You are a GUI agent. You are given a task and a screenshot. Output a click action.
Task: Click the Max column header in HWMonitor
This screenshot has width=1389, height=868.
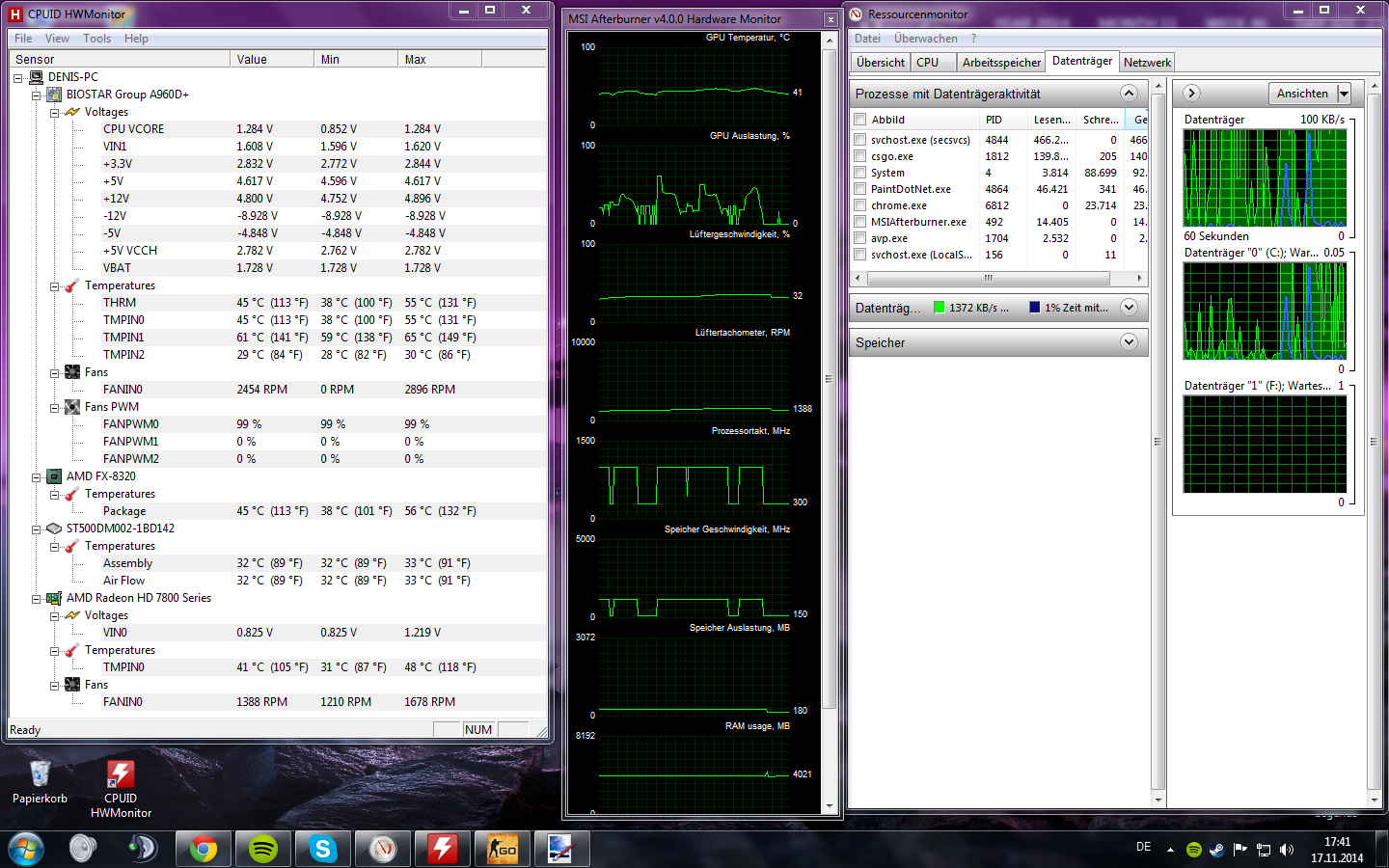(x=439, y=60)
